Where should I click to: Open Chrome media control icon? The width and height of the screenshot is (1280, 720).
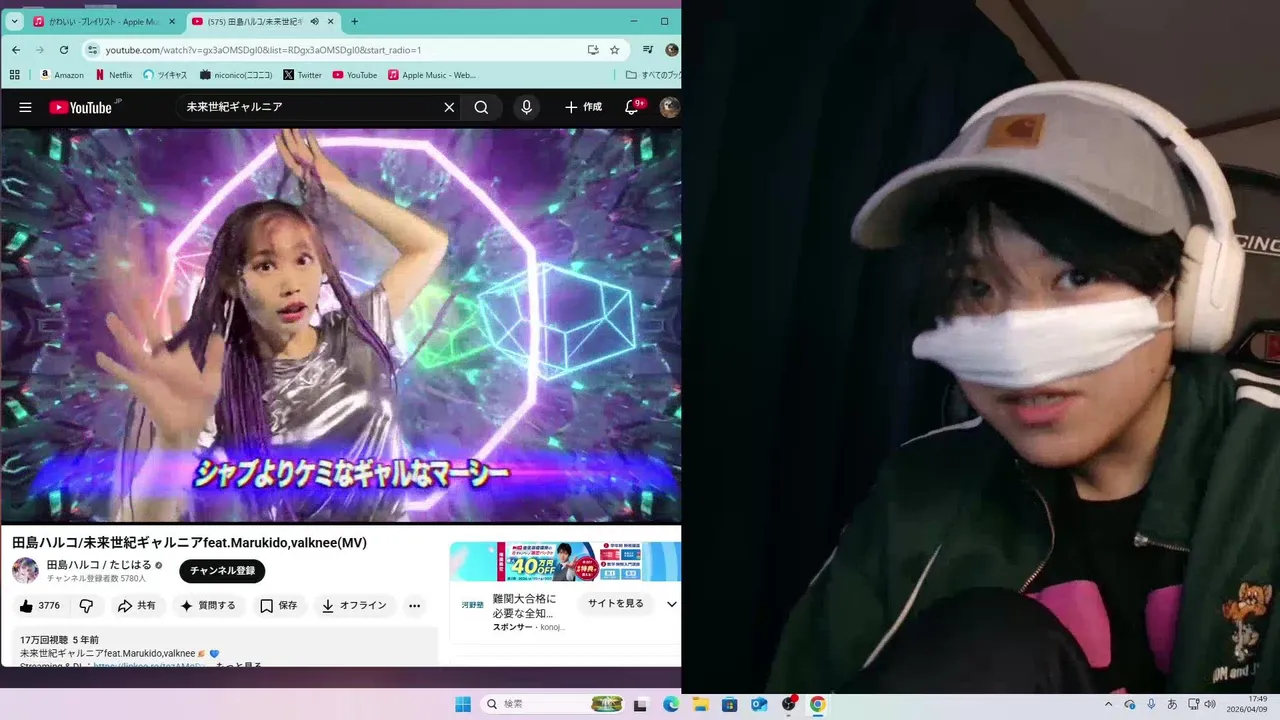[x=648, y=50]
